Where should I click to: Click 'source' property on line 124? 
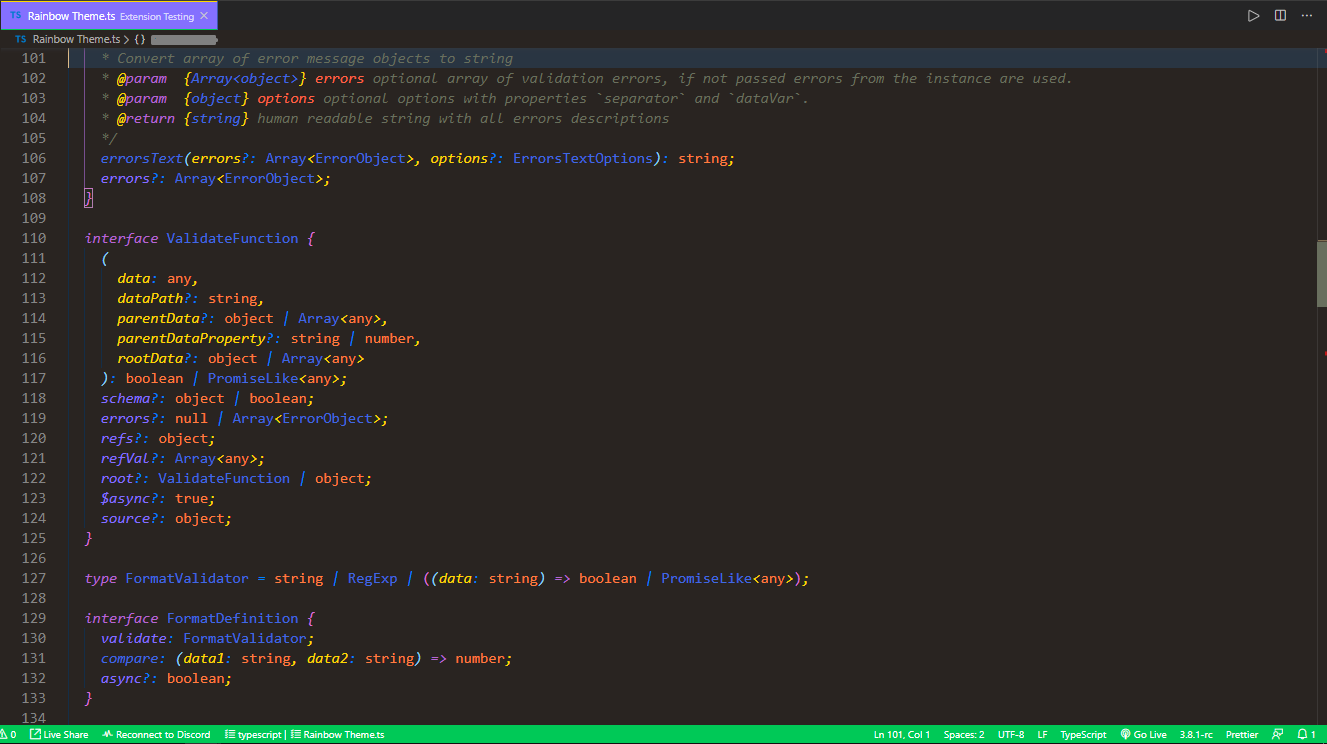pos(125,518)
